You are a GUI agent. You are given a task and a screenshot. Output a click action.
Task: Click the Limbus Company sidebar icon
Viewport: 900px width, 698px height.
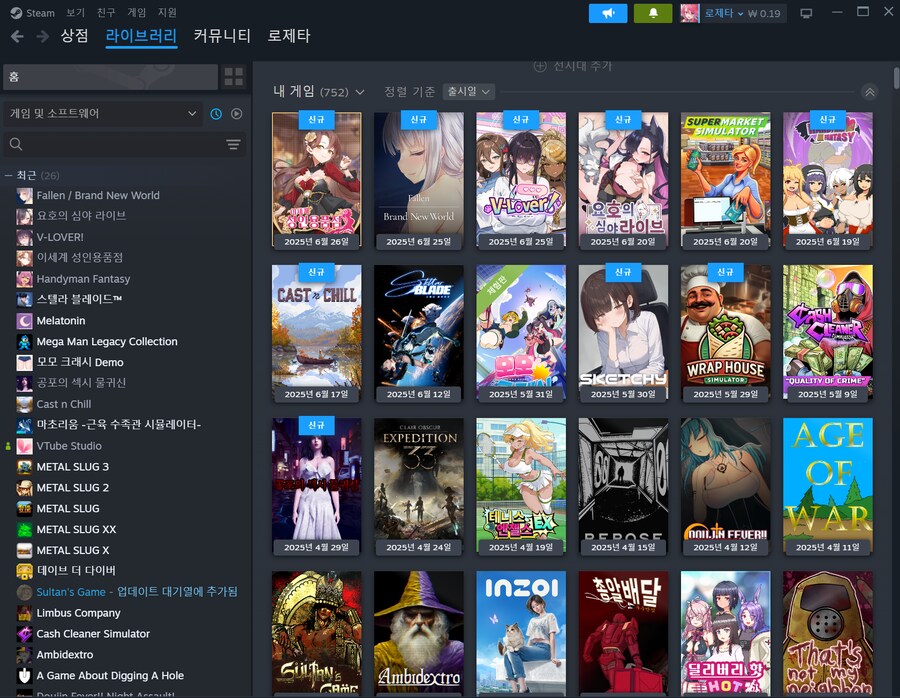point(24,613)
